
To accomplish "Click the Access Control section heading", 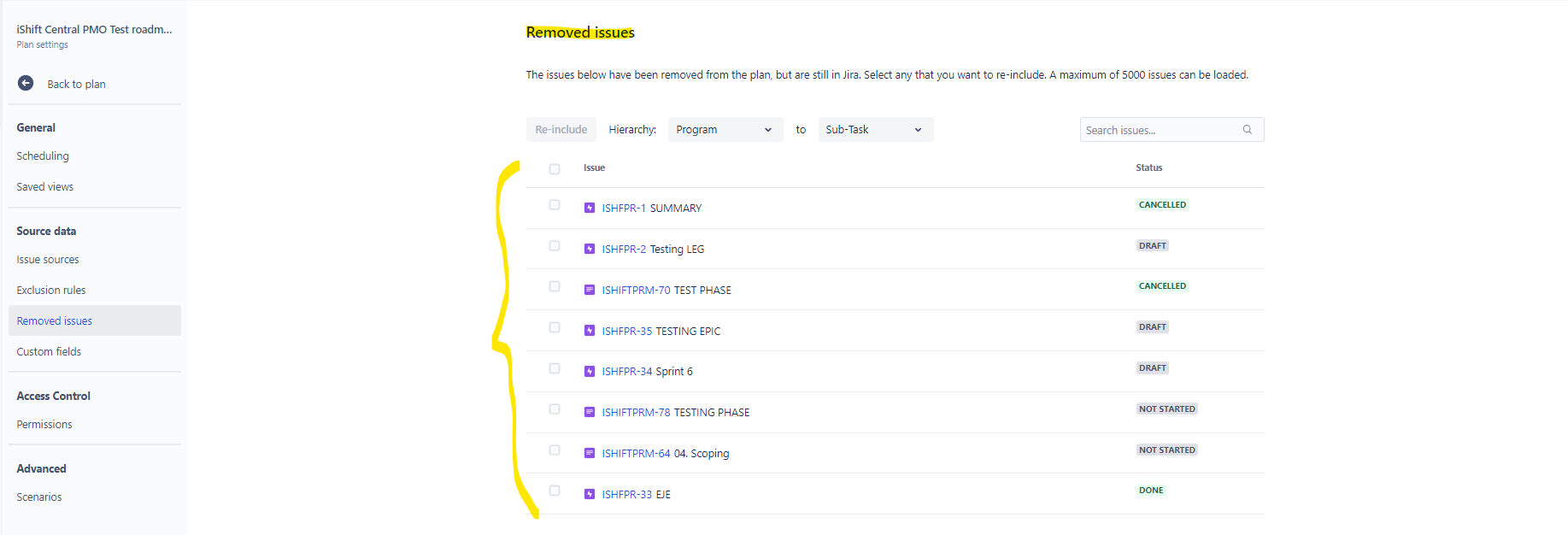I will coord(53,396).
